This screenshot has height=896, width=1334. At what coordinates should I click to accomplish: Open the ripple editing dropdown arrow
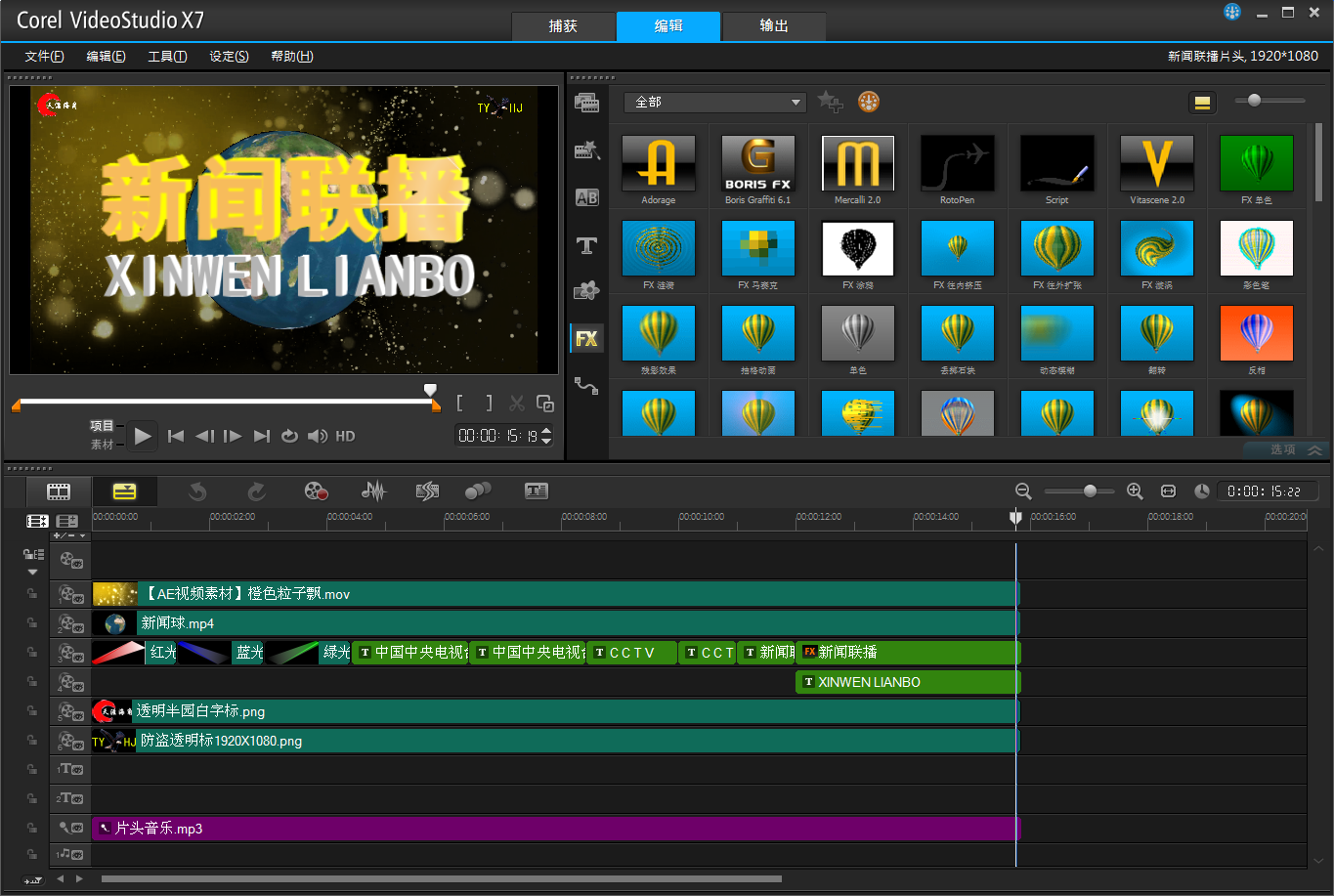click(33, 572)
